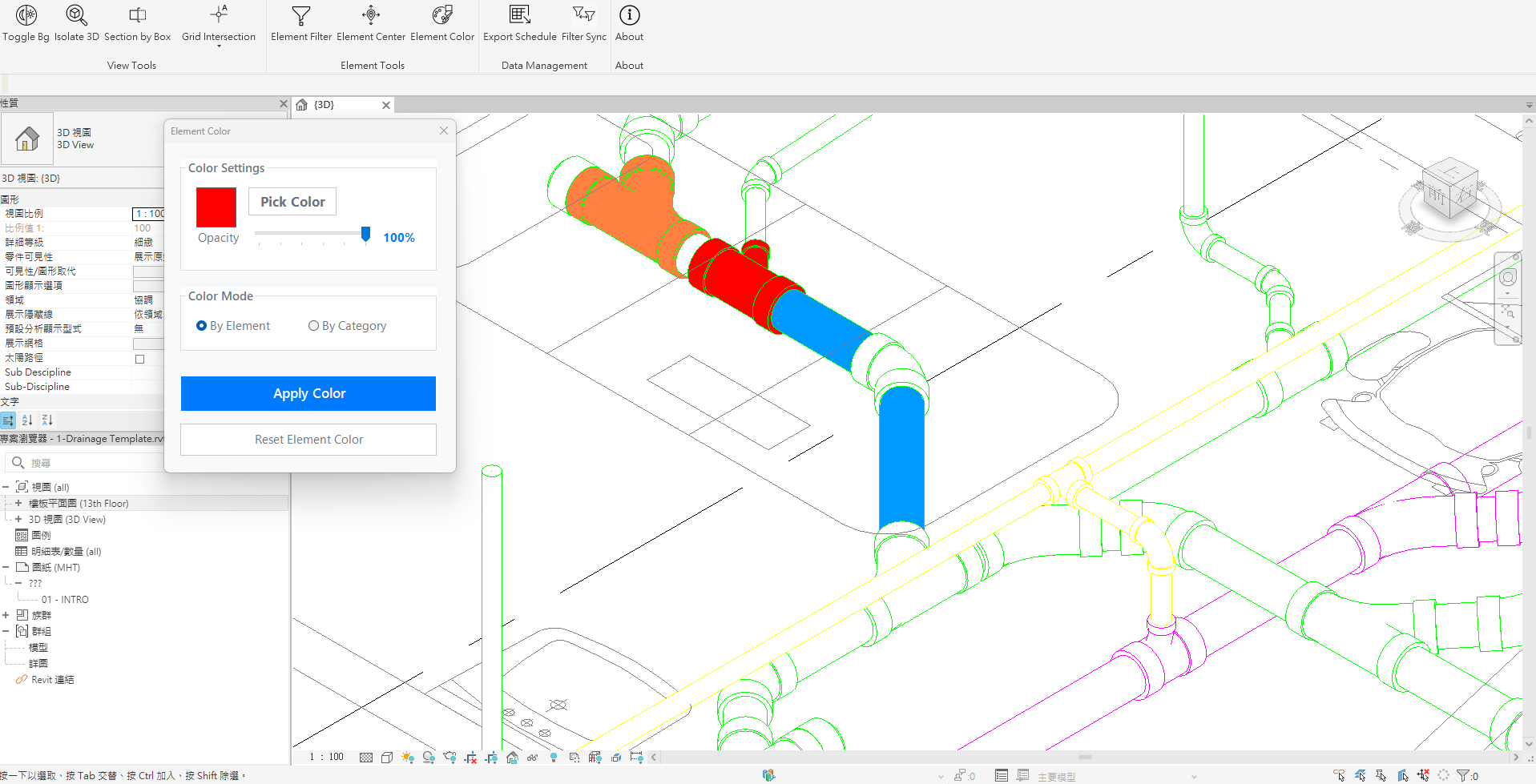1536x784 pixels.
Task: Expand the 3D 視圖 (3D View) tree node
Action: coord(18,519)
